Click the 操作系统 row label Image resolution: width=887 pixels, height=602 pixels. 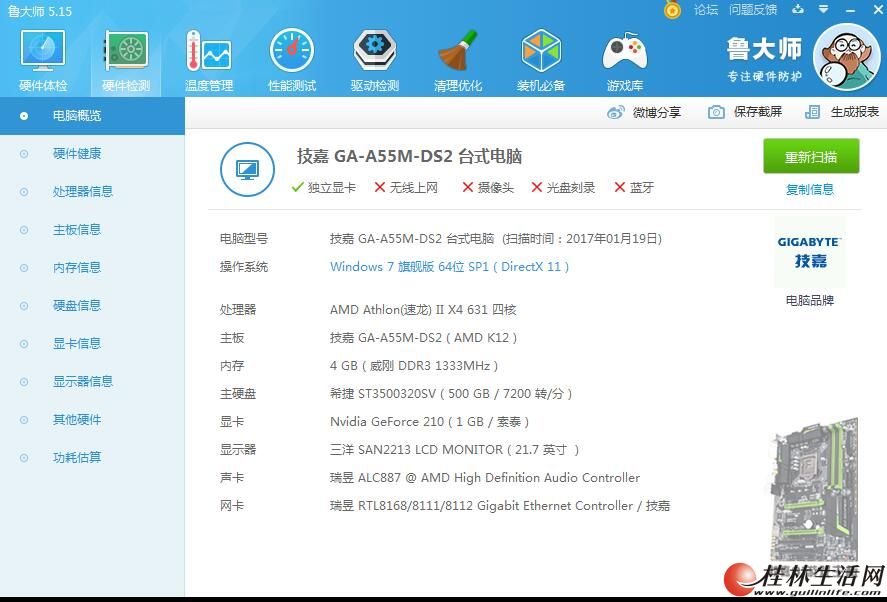click(x=244, y=267)
